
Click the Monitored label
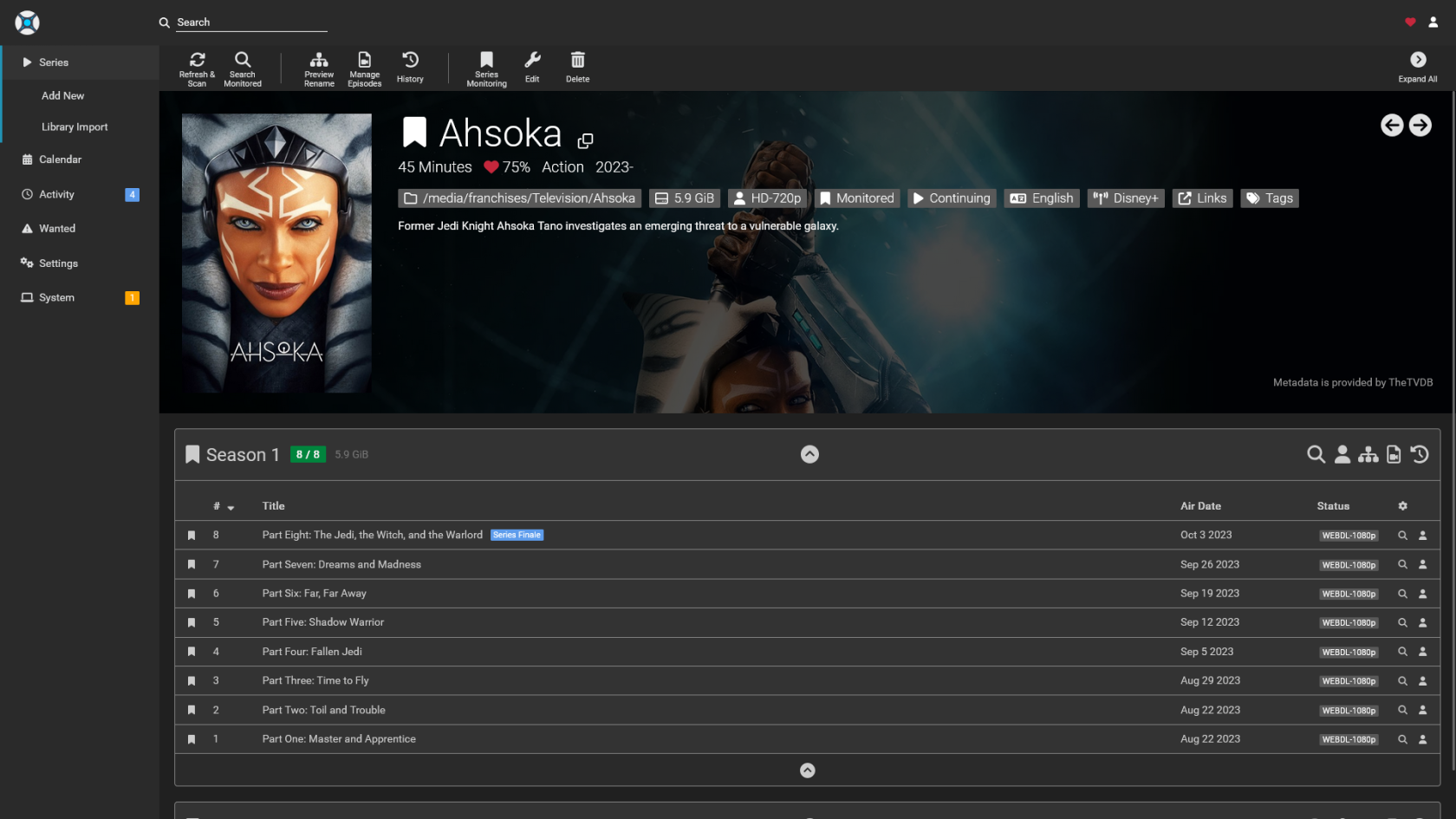coord(857,198)
